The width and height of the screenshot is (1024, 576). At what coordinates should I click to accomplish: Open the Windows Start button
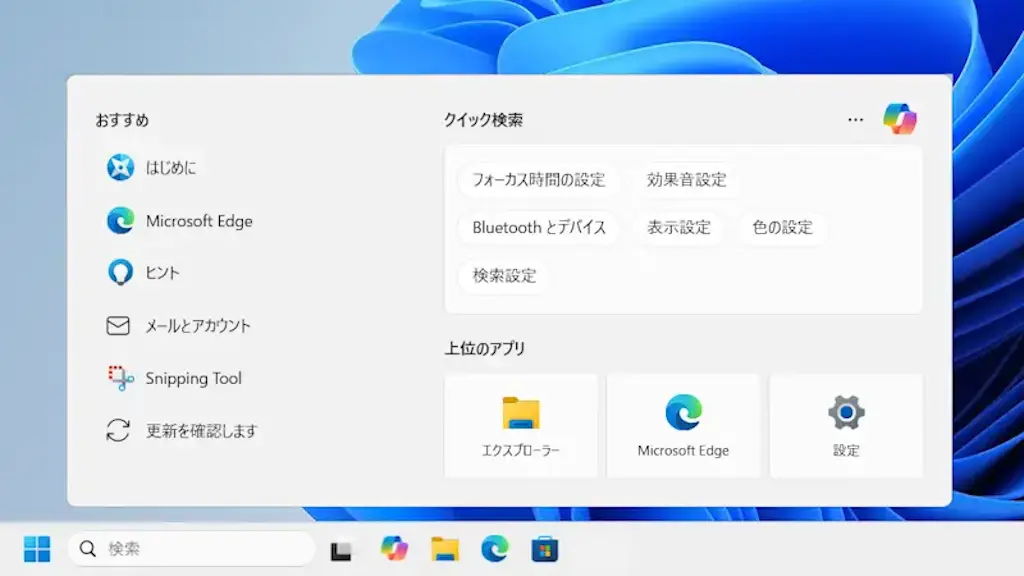37,549
